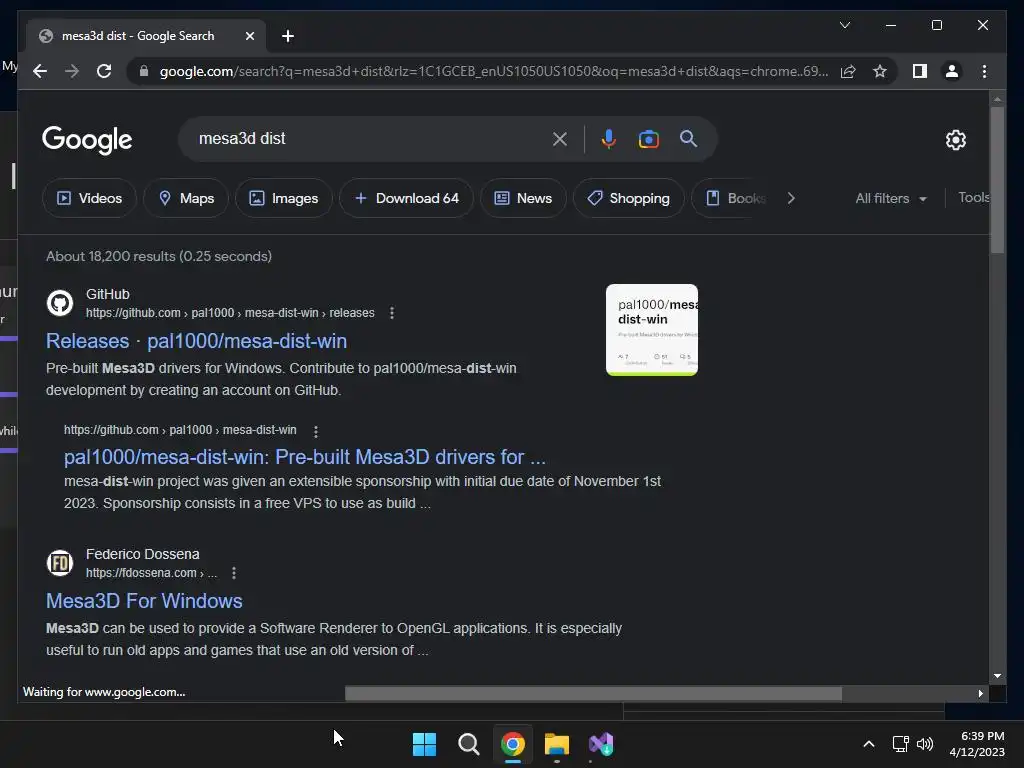Clear the search query text
This screenshot has height=768, width=1024.
560,138
